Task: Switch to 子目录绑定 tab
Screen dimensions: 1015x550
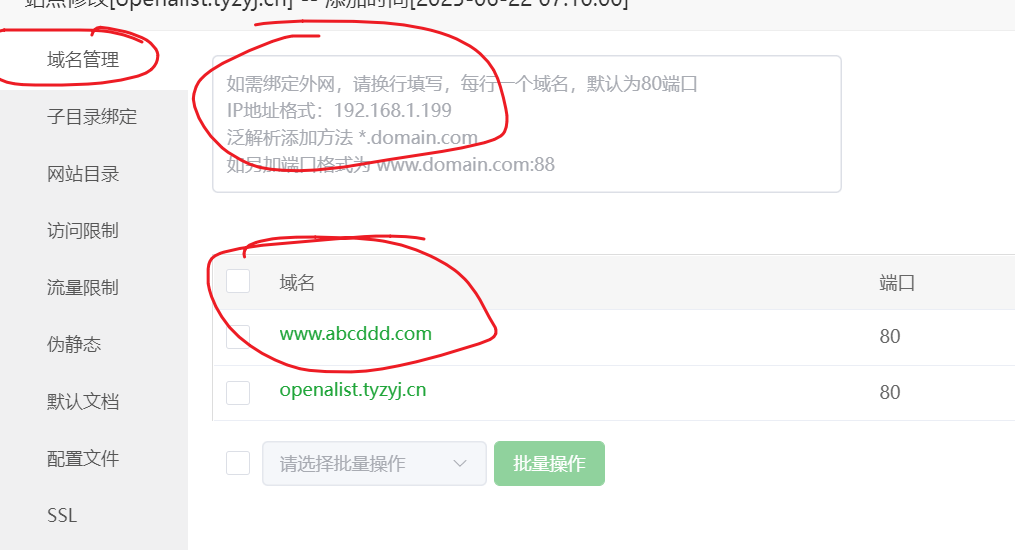Action: 92,116
